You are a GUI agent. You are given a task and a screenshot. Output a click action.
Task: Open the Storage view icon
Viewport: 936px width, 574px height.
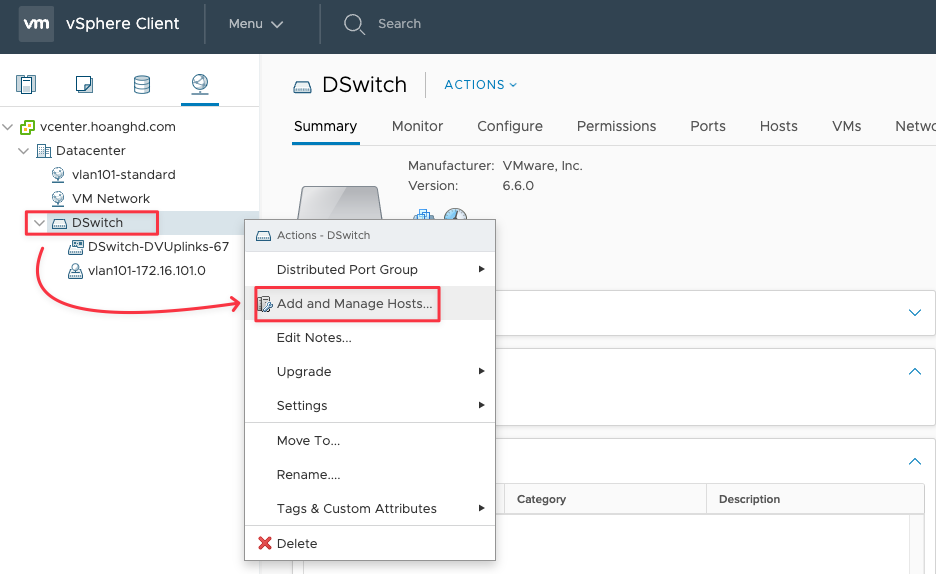pos(142,84)
